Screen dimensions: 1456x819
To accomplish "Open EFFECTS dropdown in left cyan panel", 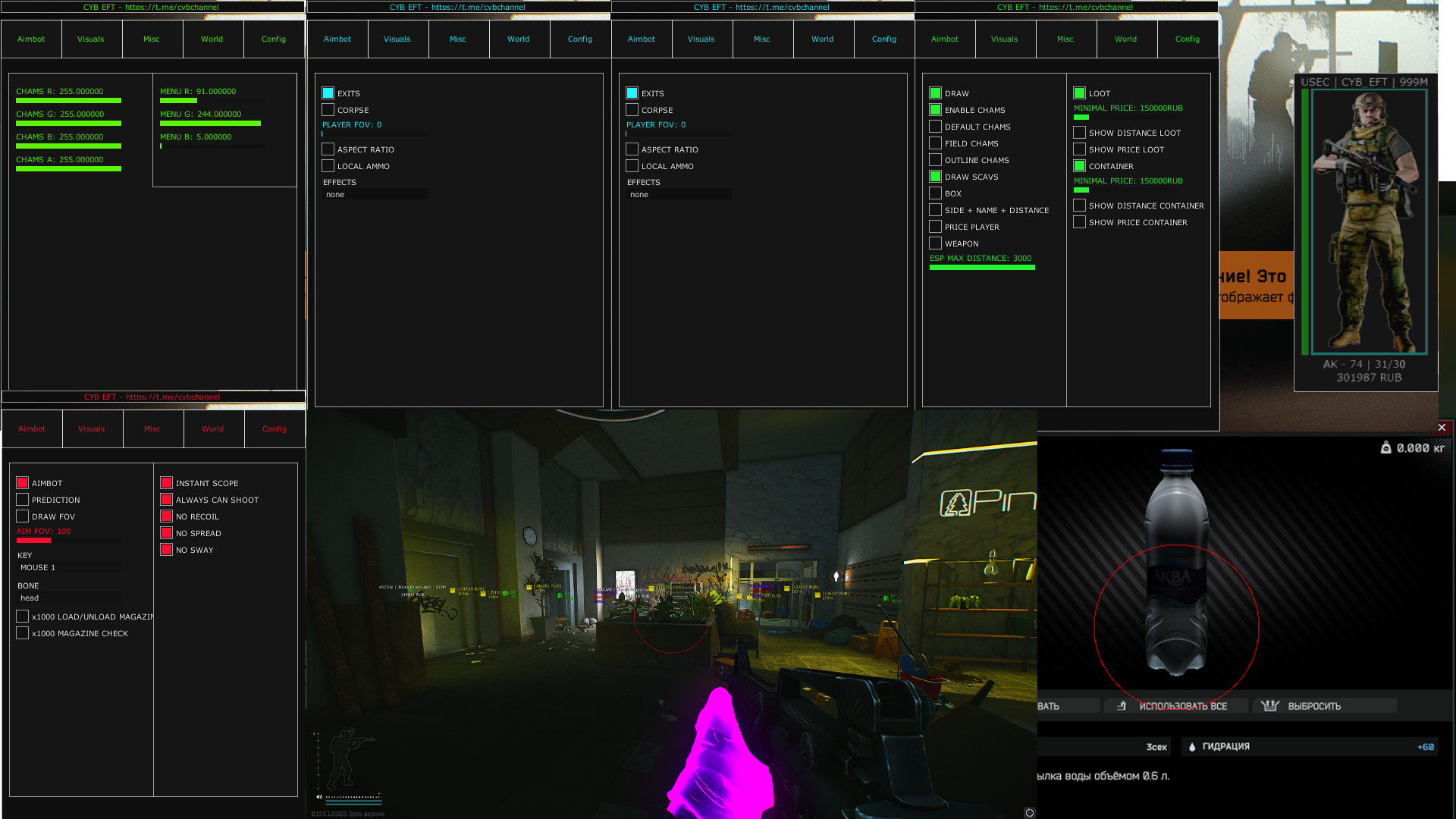I will tap(375, 194).
